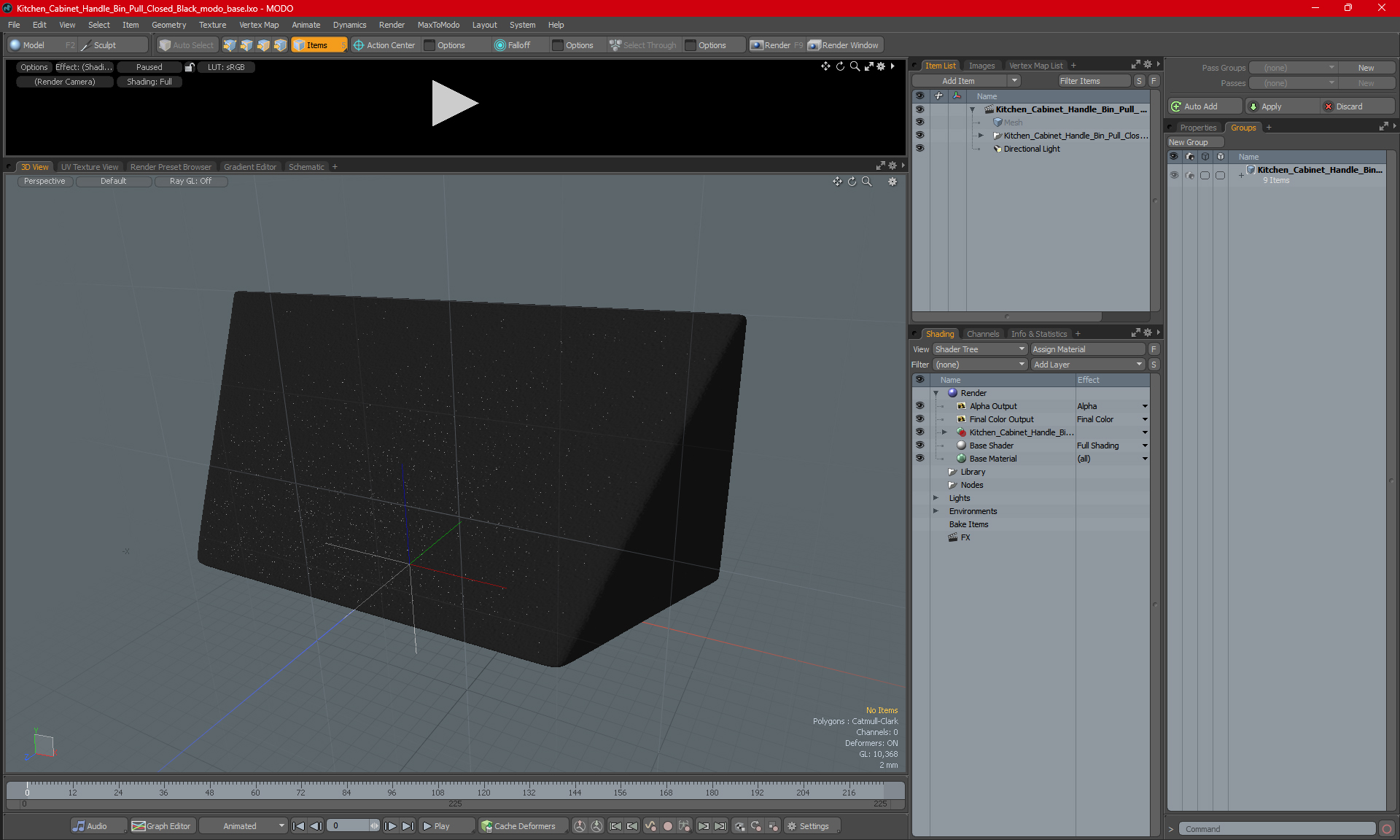
Task: Toggle visibility of Final Color Output layer
Action: tap(920, 419)
